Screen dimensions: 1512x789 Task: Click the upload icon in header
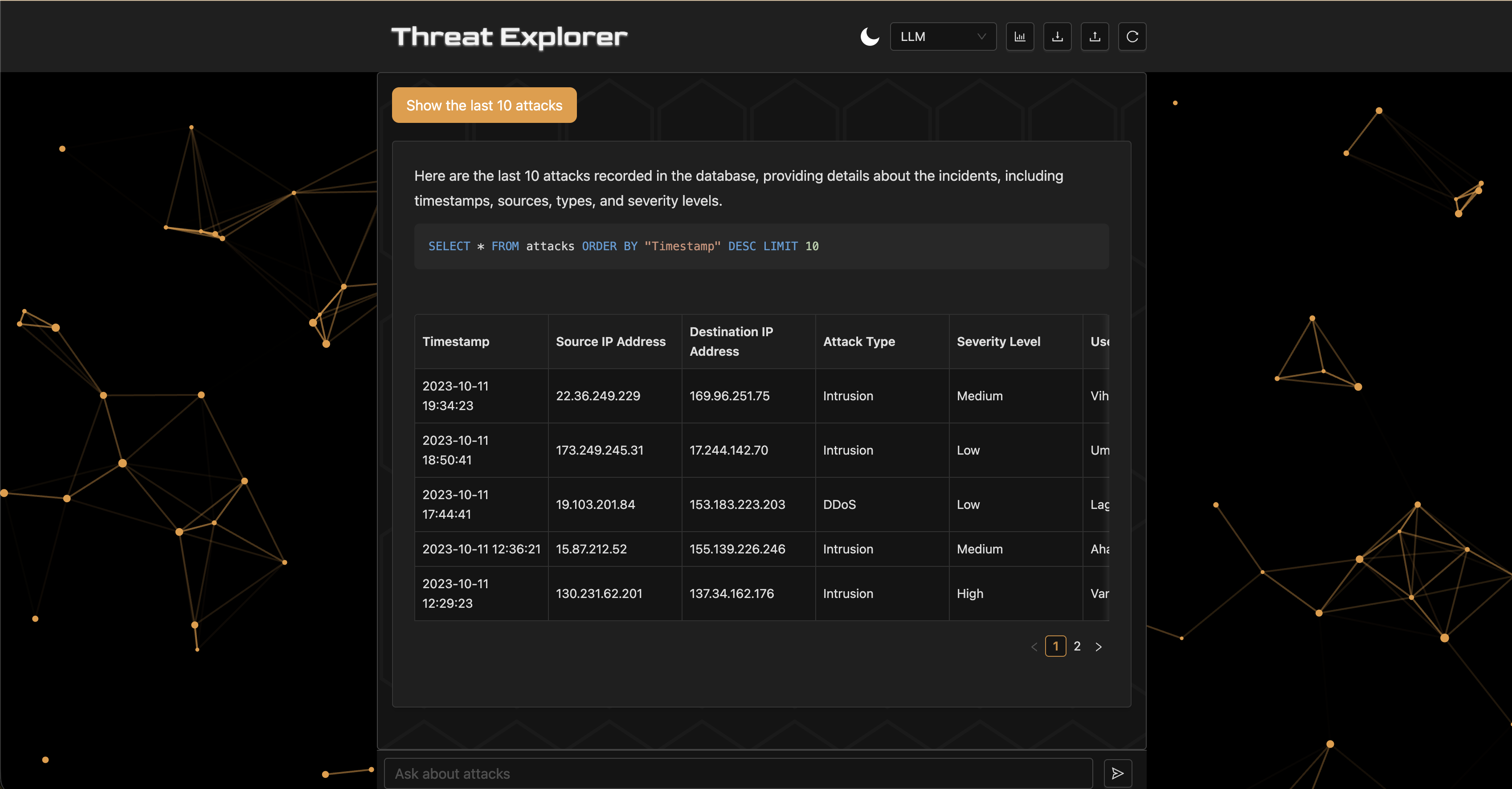tap(1095, 37)
